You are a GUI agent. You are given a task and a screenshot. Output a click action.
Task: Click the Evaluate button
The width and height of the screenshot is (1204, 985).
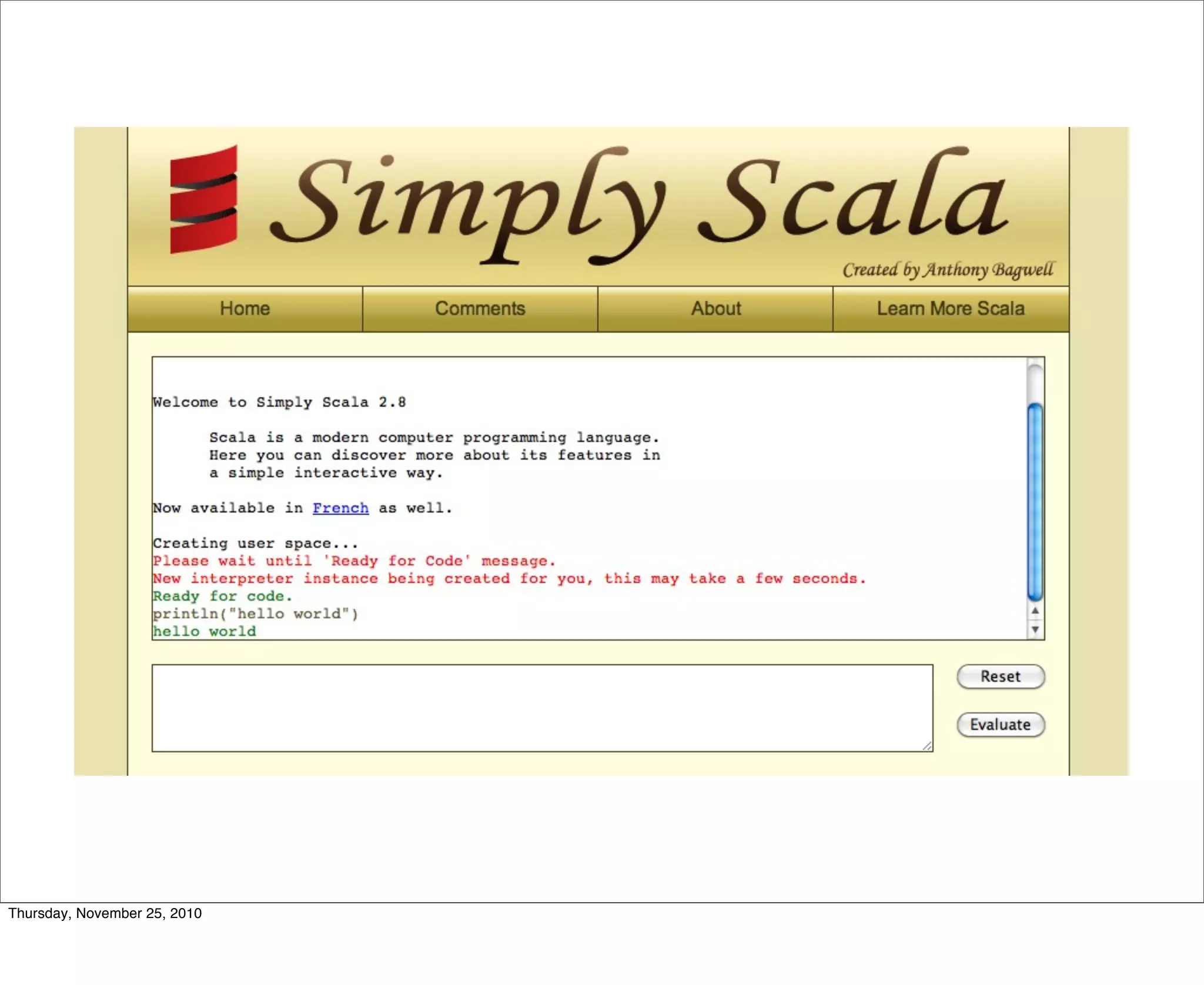(x=1001, y=725)
